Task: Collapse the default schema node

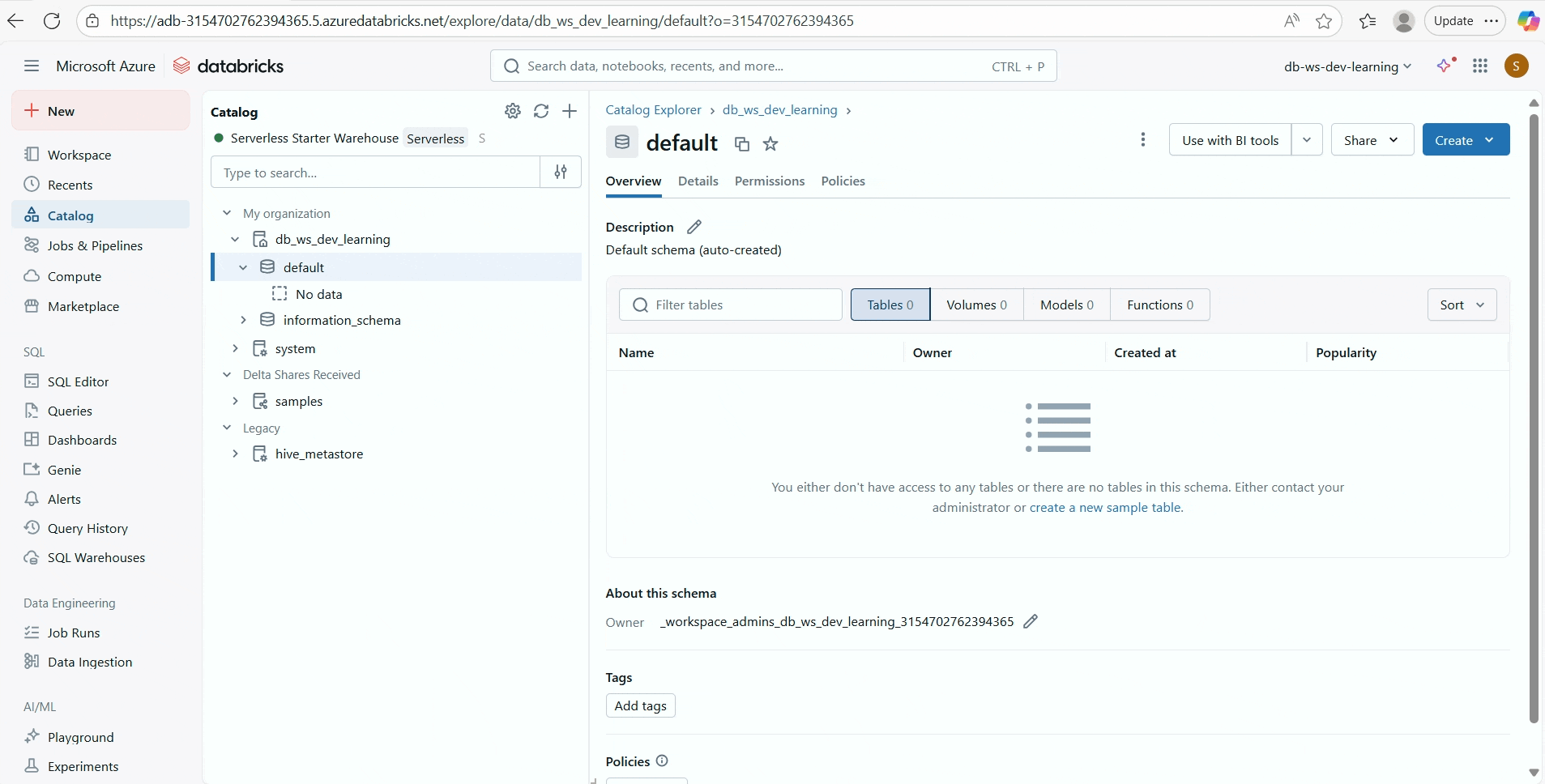Action: 243,267
